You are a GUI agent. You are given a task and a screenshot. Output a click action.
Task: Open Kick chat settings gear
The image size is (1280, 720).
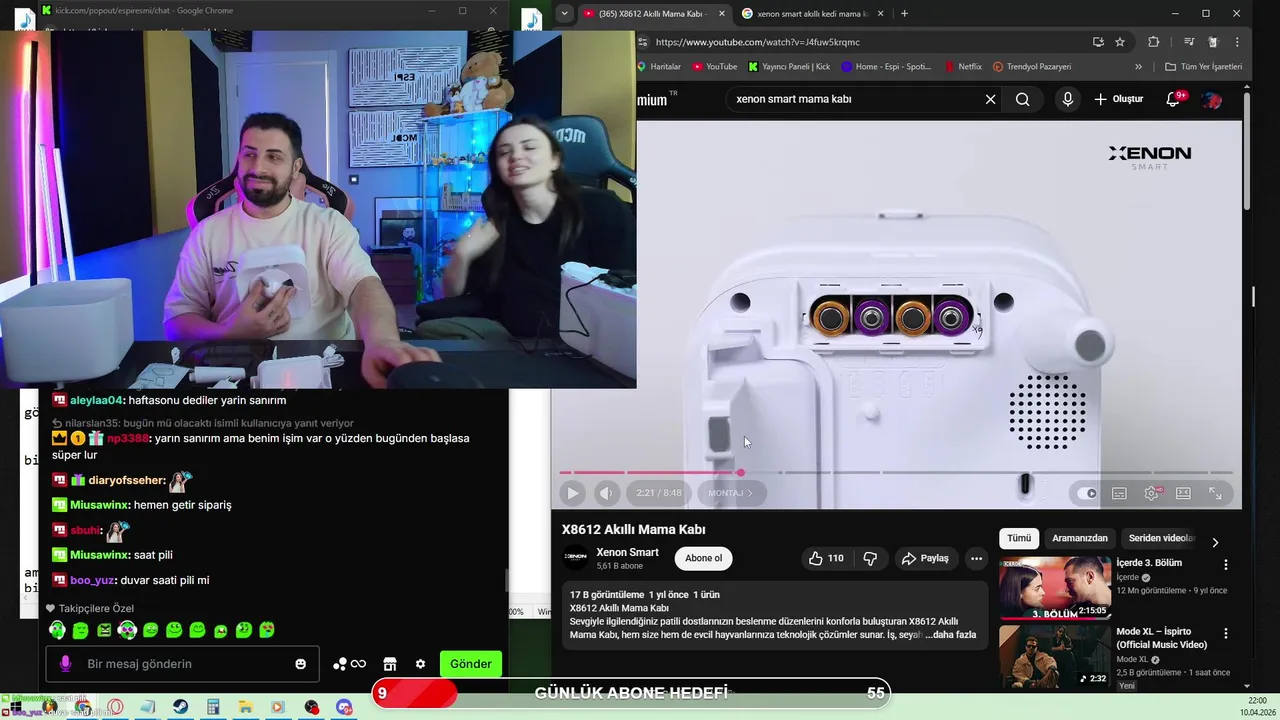click(420, 664)
